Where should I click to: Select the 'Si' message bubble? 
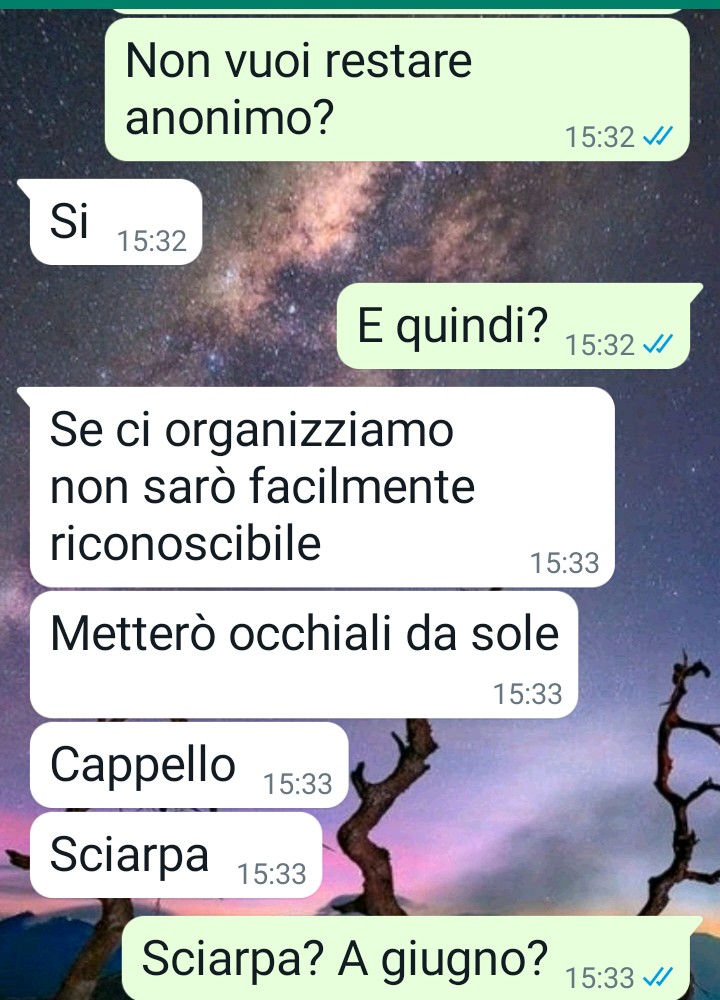point(115,222)
